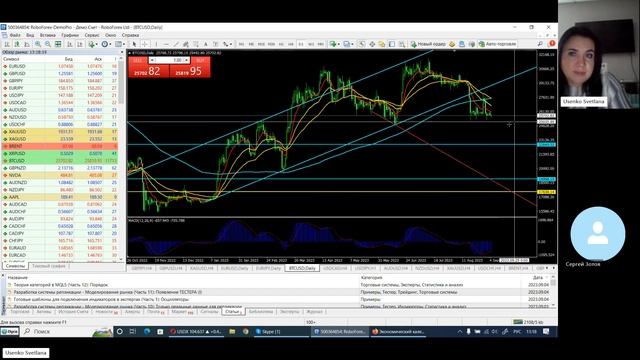The width and height of the screenshot is (640, 360).
Task: Switch timeframe to M1
Action: (x=241, y=44)
